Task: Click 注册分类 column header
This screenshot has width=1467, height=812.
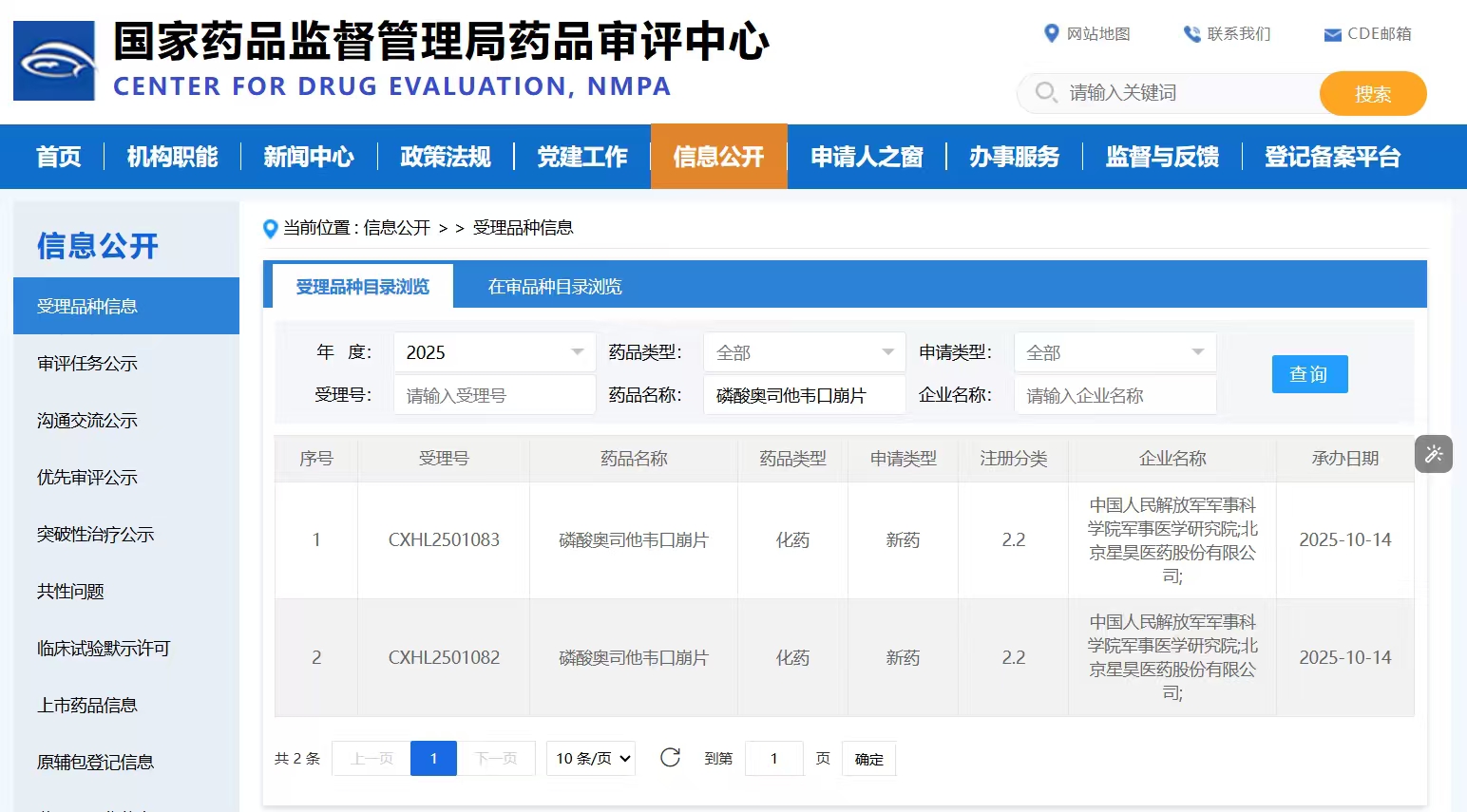Action: [1014, 459]
